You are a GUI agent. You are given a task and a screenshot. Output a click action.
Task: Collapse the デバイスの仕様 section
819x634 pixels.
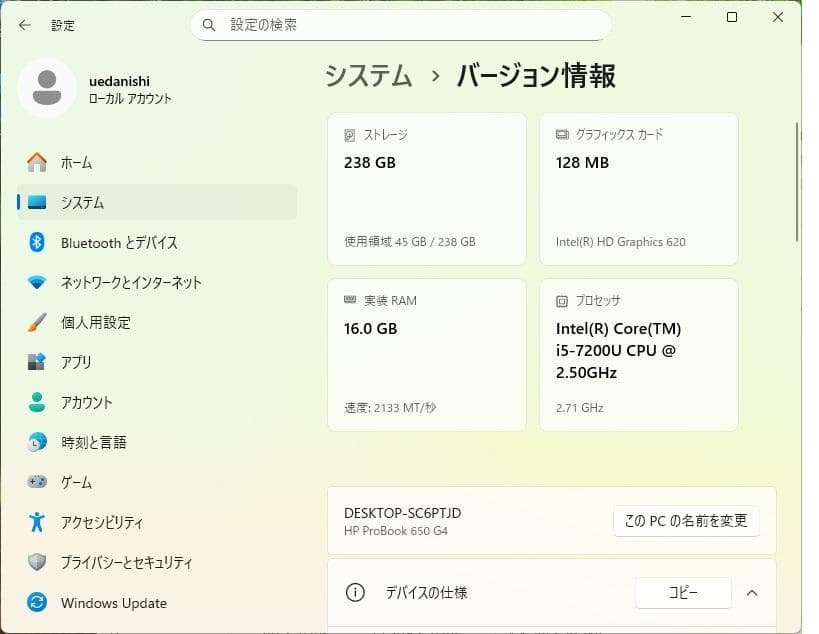pos(752,593)
